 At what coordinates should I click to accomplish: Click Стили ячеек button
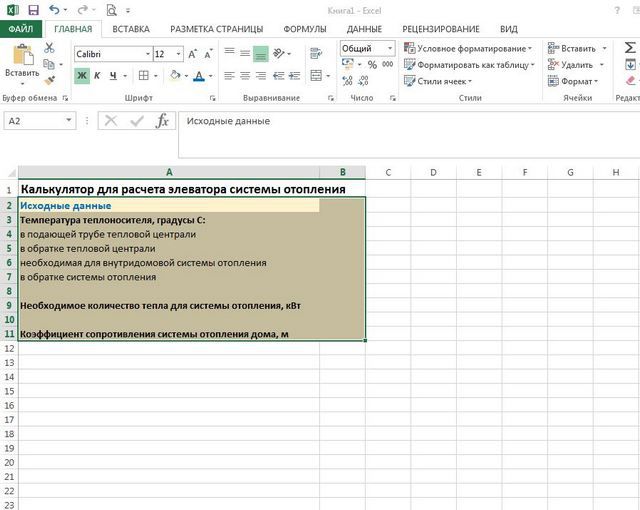tap(447, 81)
